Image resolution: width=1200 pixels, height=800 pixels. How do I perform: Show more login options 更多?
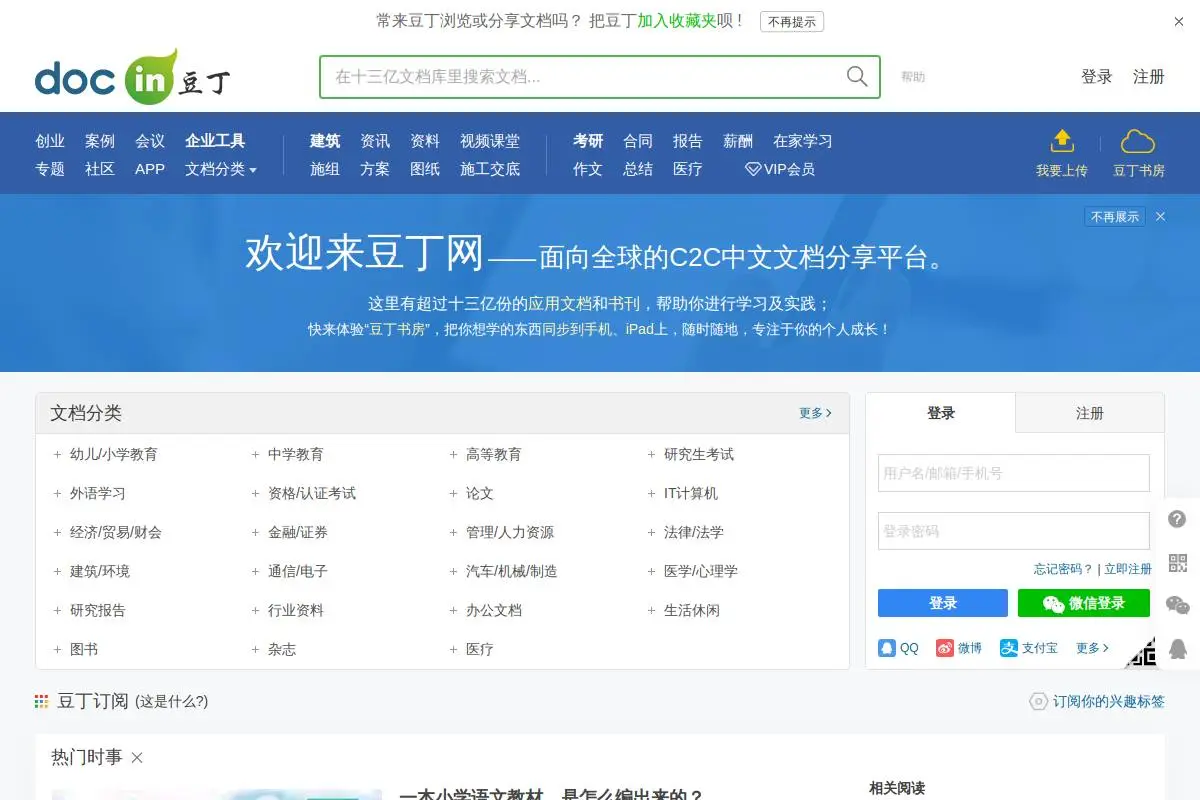pos(1092,648)
